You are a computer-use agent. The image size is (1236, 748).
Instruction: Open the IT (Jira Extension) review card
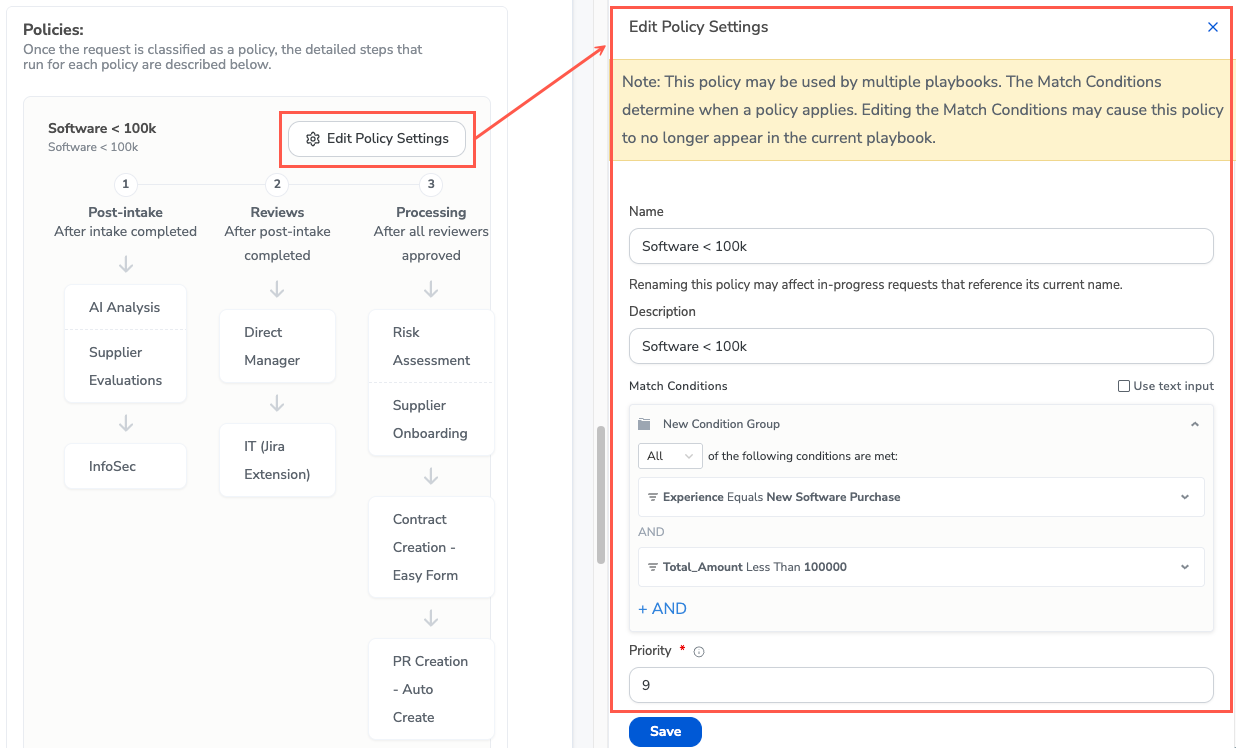point(277,460)
